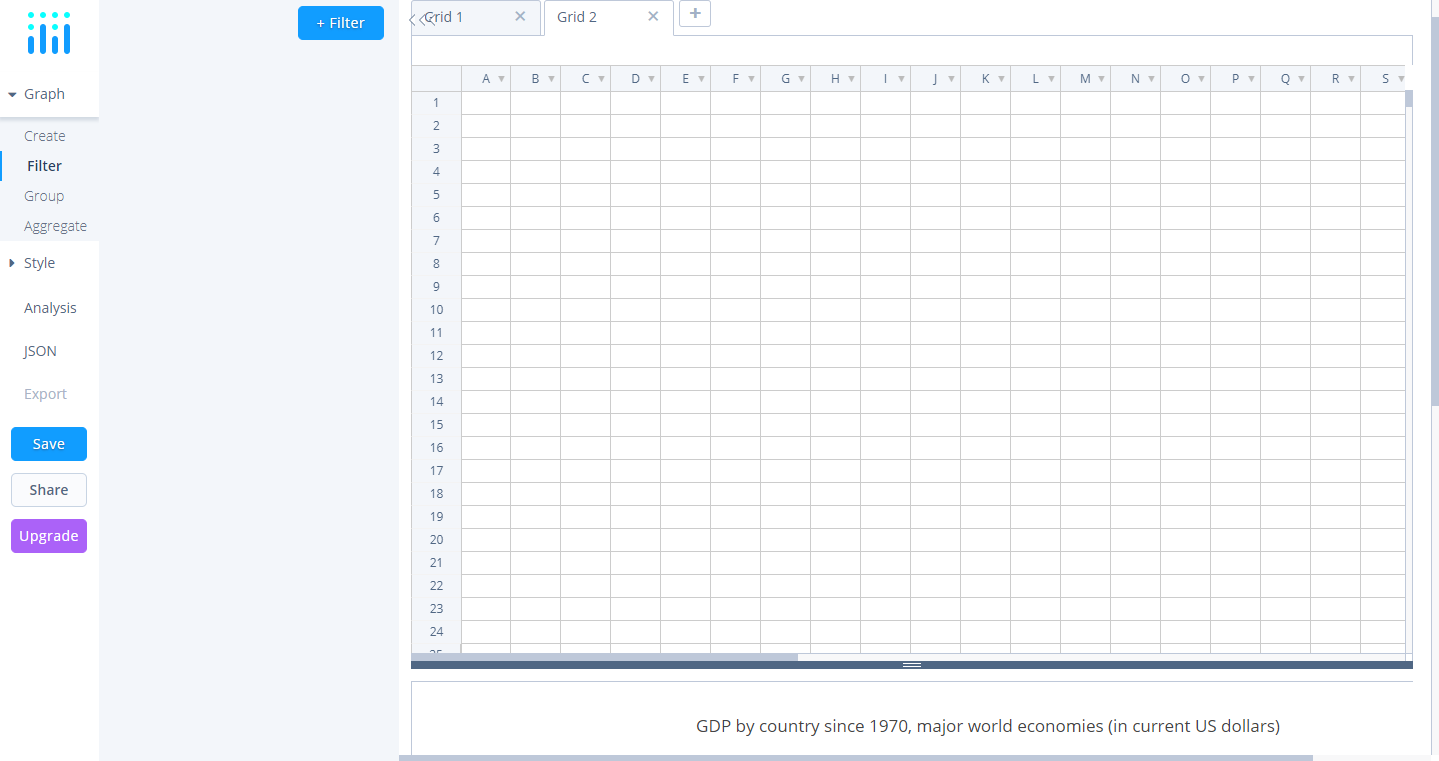Viewport: 1439px width, 761px height.
Task: Open the Create panel
Action: click(45, 136)
